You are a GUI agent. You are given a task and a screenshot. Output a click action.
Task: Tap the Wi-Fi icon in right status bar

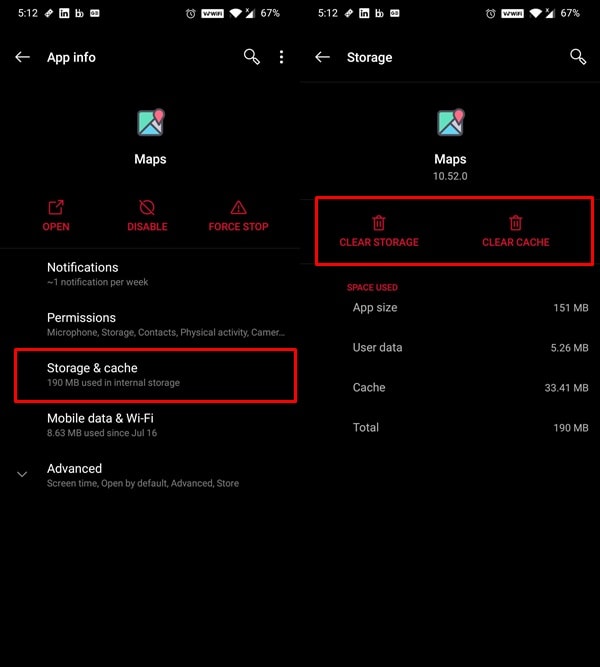pos(535,14)
